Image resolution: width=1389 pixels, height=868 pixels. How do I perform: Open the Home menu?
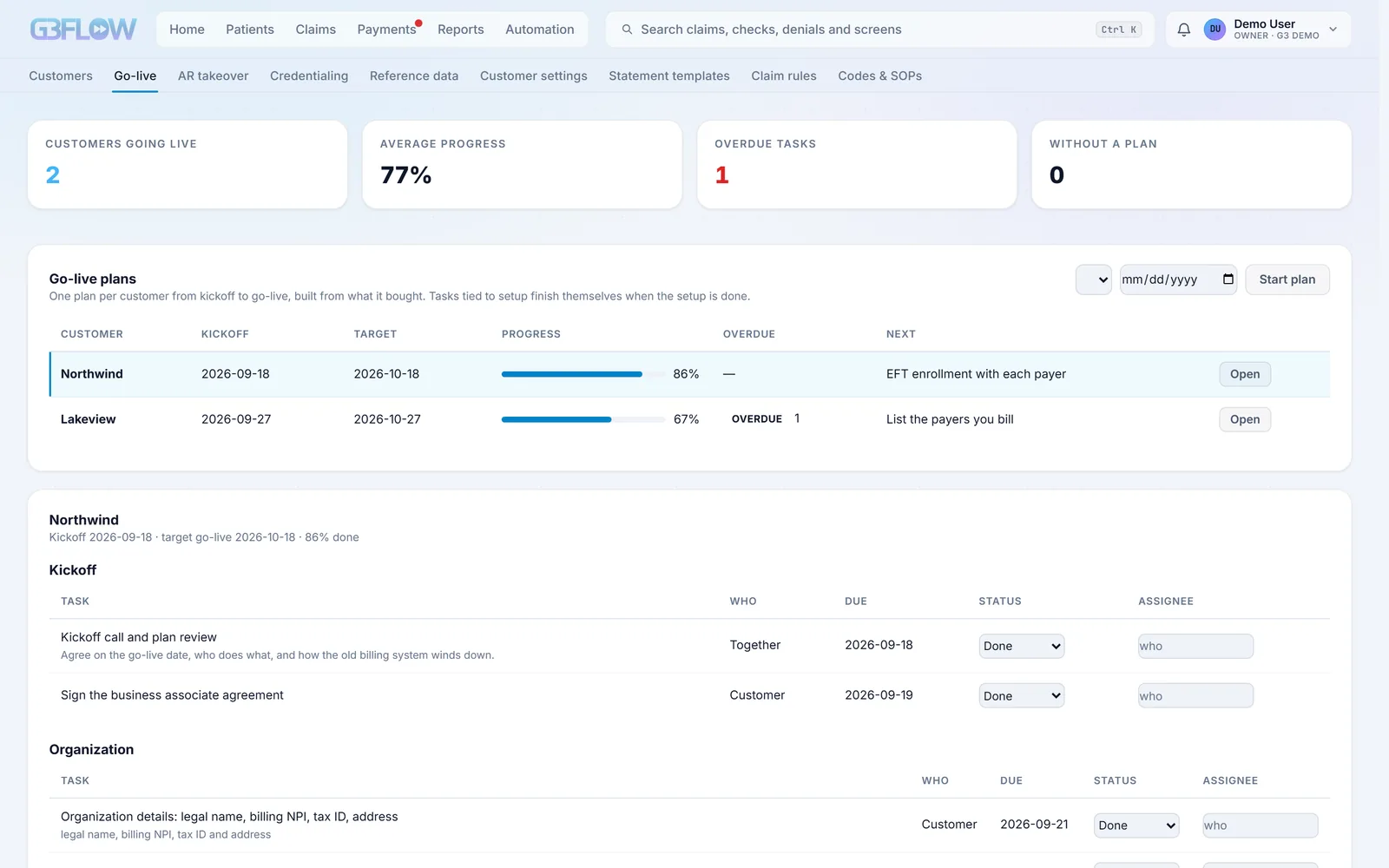tap(187, 30)
